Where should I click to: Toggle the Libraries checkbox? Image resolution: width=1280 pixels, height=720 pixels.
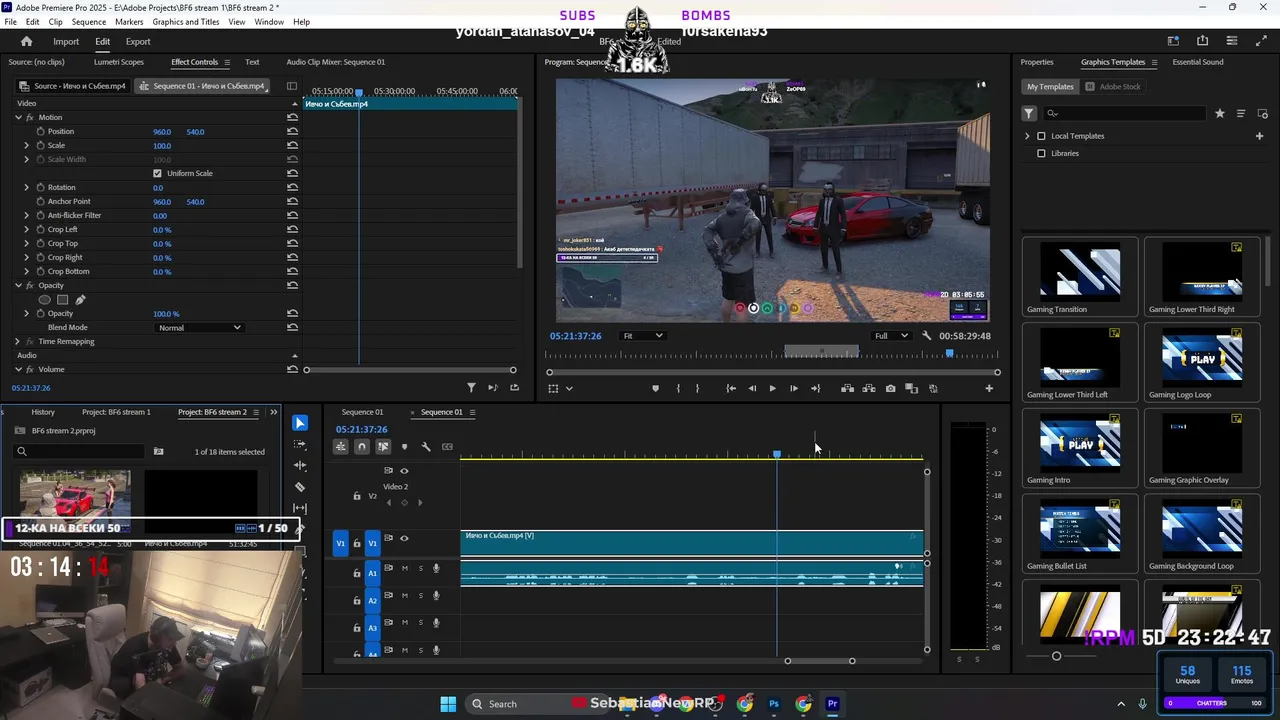pyautogui.click(x=1041, y=153)
